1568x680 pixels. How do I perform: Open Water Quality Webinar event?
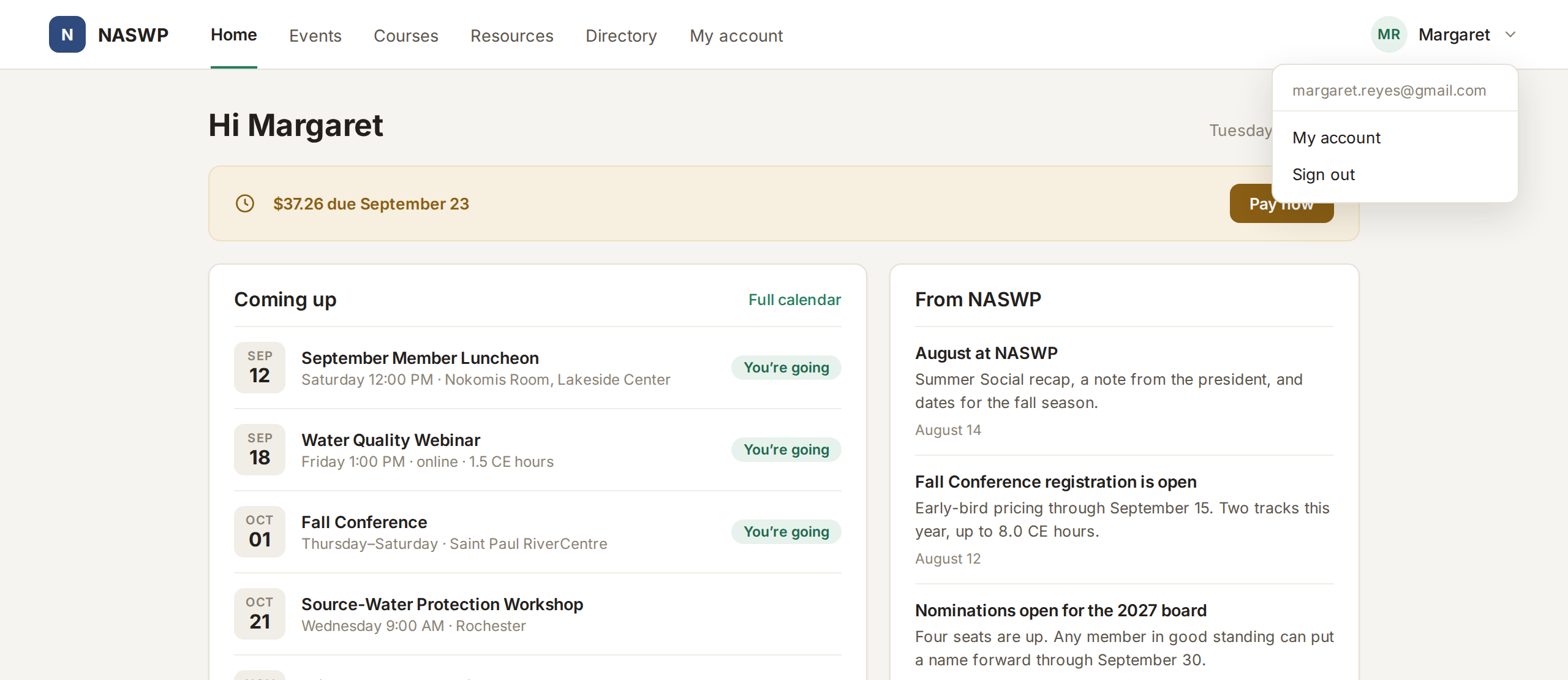(391, 440)
